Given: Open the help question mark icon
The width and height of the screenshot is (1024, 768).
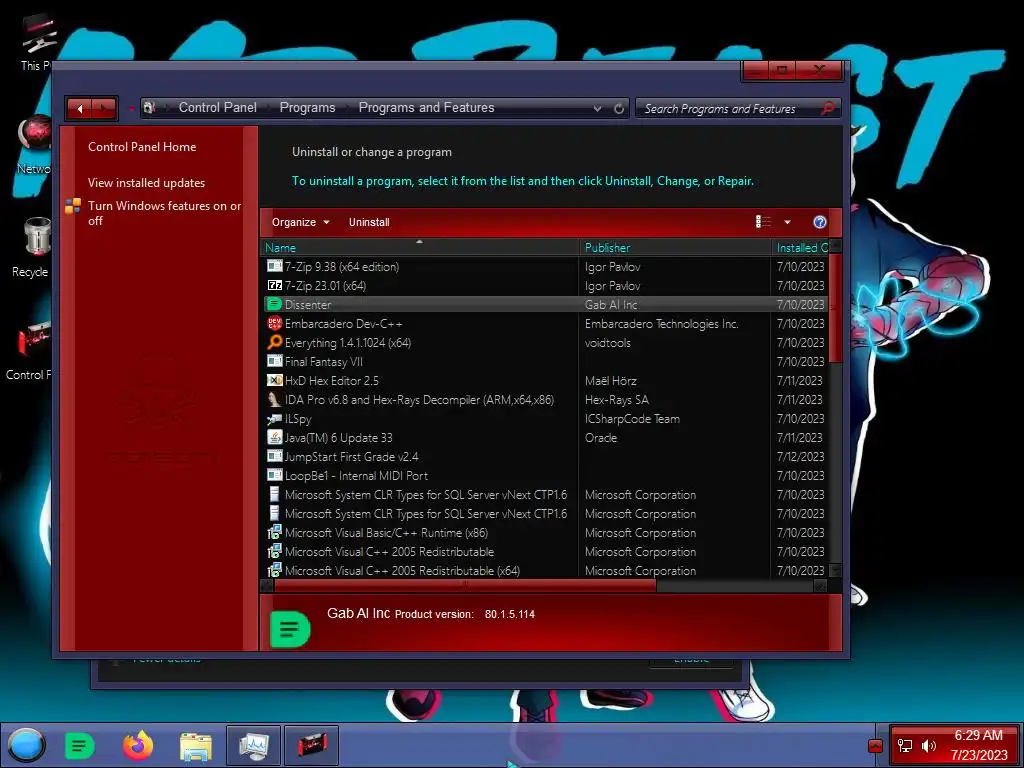Looking at the screenshot, I should pos(820,222).
